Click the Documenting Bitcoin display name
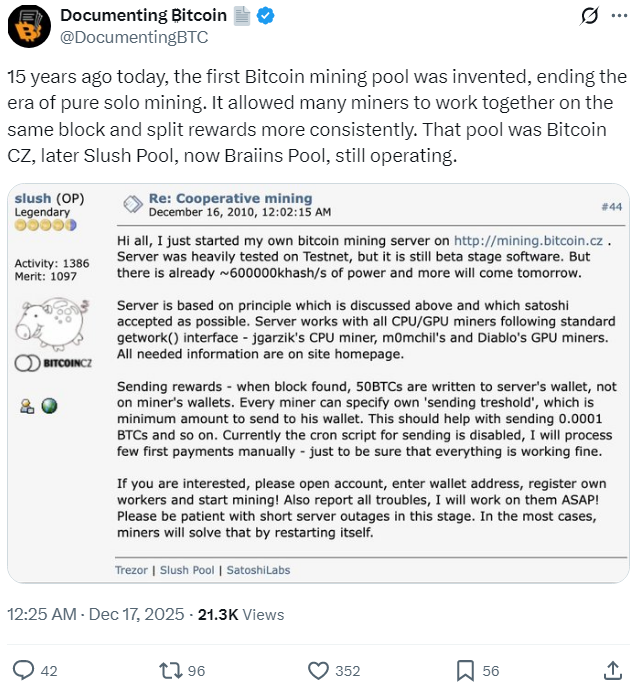633x683 pixels. coord(144,16)
